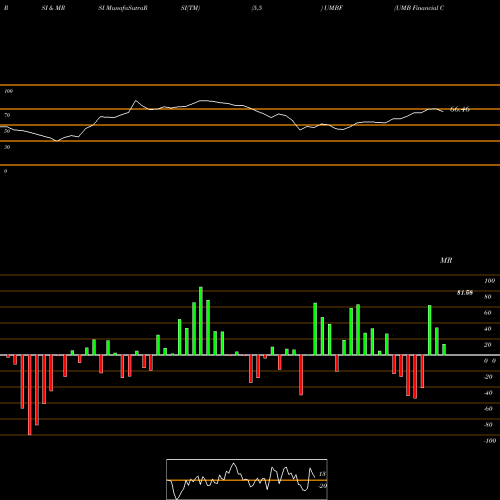
Task: Click the RSI axis label 30
Action: click(7, 147)
